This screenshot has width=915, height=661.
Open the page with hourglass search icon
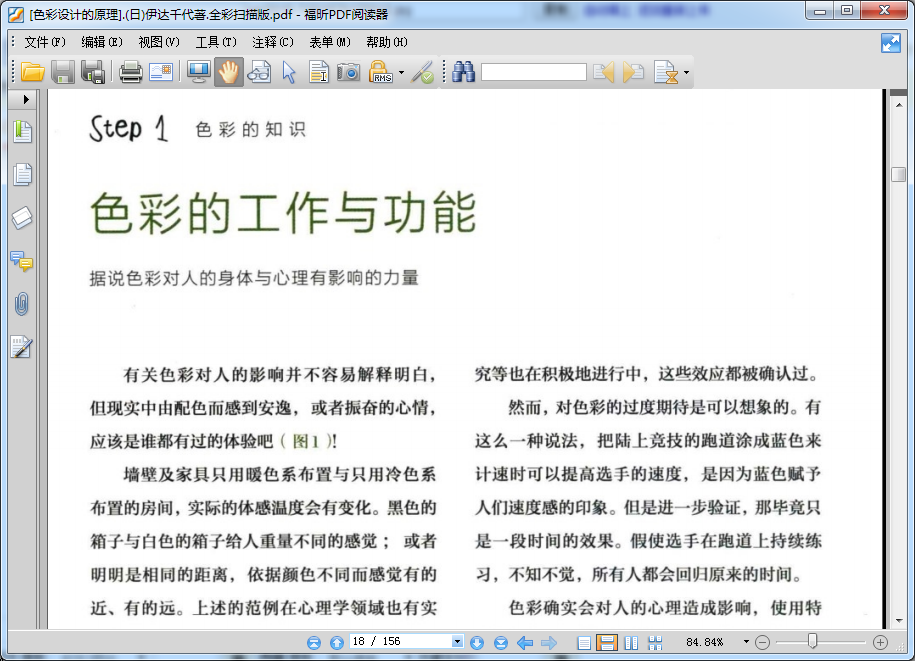(x=666, y=72)
